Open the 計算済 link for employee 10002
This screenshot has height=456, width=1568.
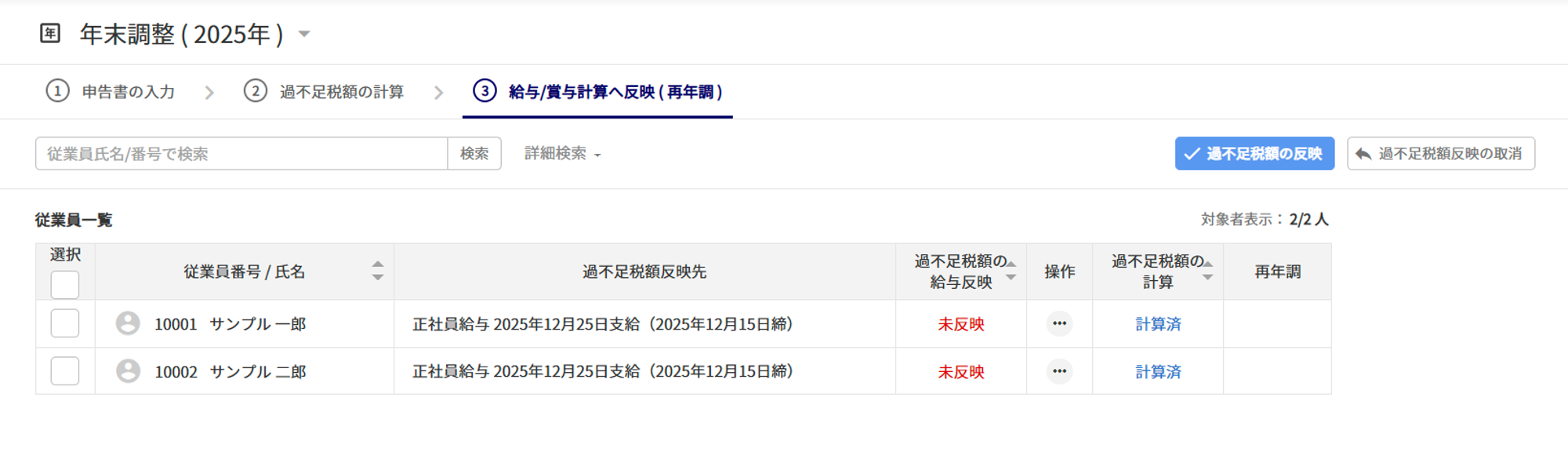(1158, 372)
